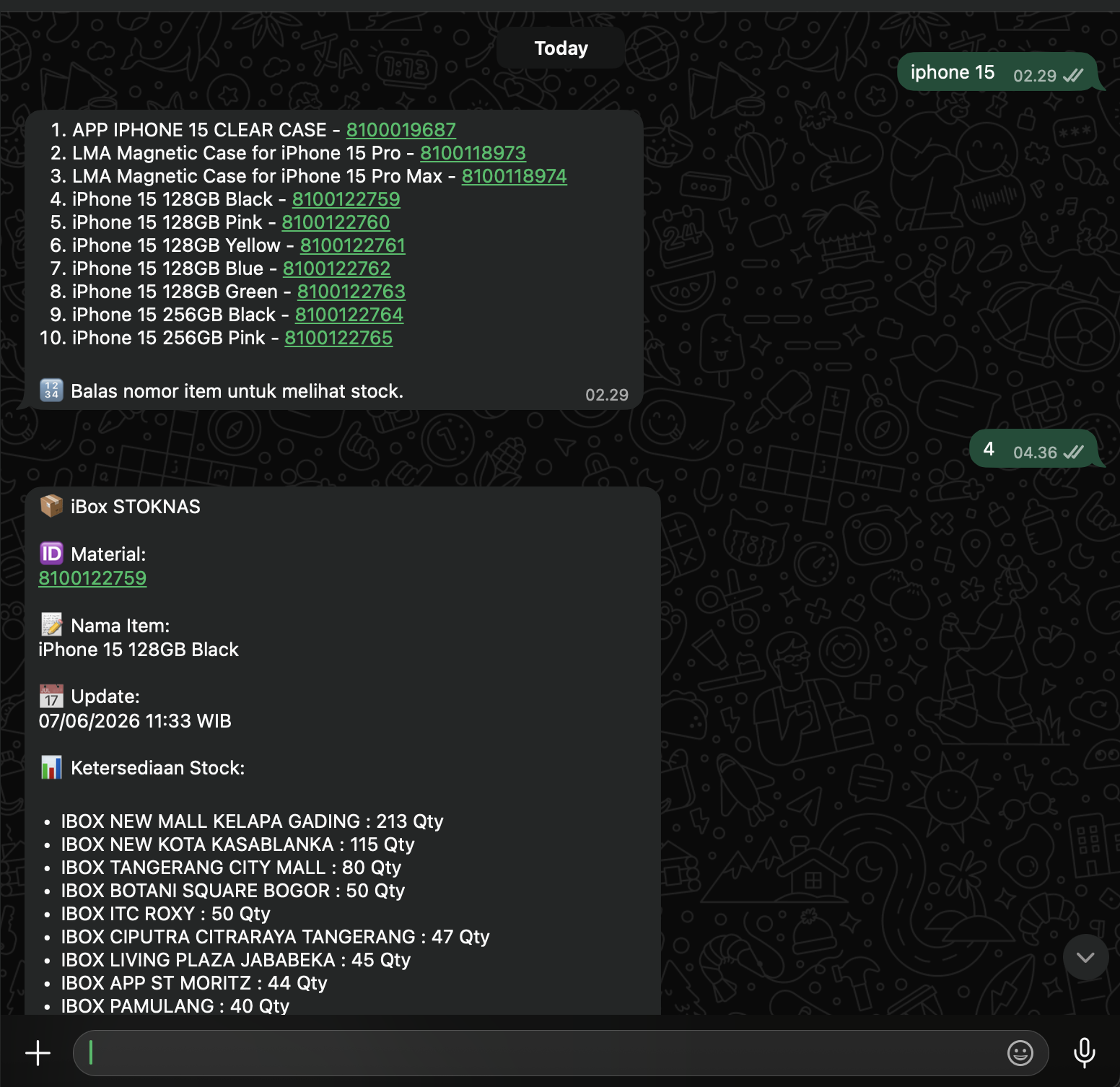The width and height of the screenshot is (1120, 1087).
Task: Click 'IBOX NEW KOTA KASABLANKA : 115 Qty'
Action: coord(237,844)
